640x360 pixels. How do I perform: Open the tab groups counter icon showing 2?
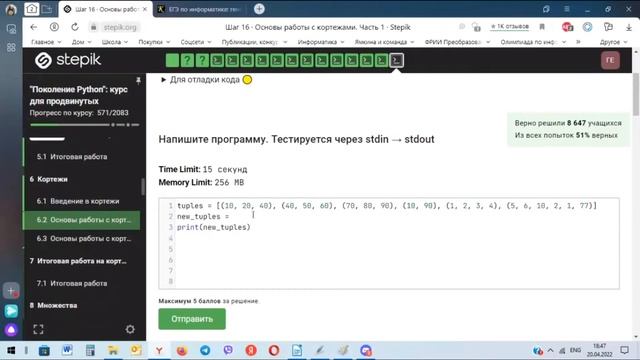[x=31, y=9]
